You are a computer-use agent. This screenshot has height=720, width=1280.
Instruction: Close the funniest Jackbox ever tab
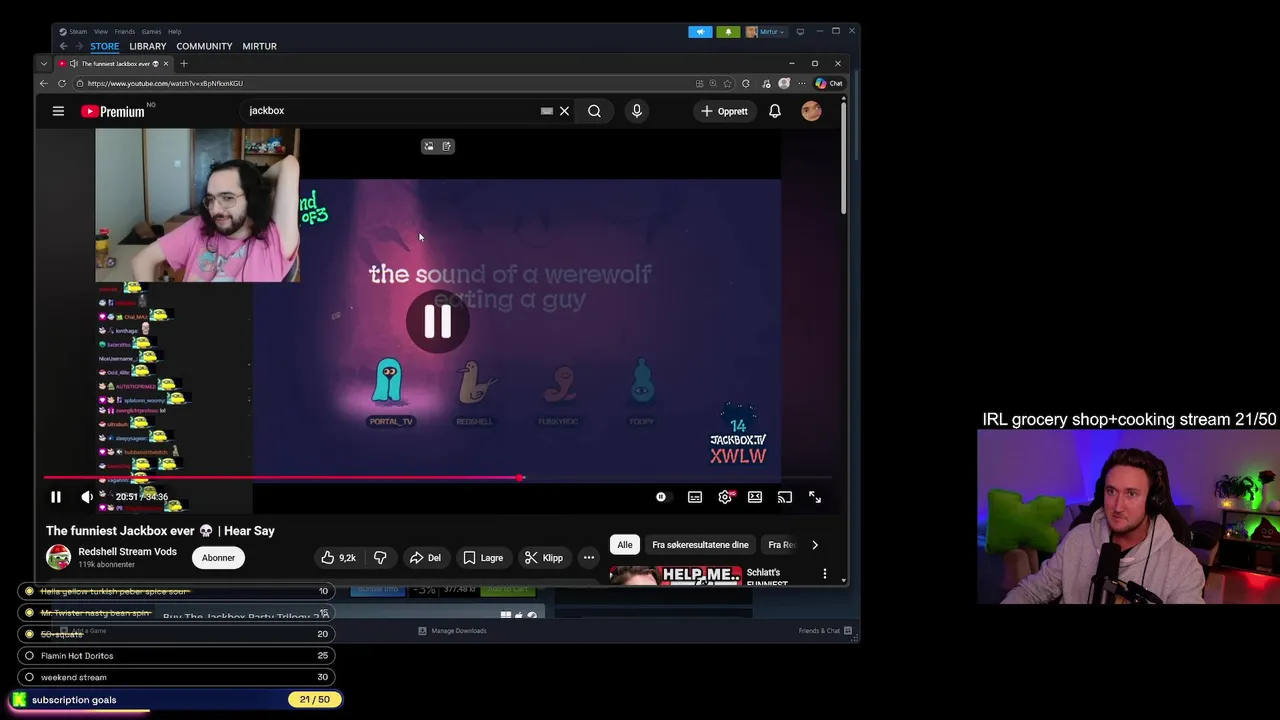click(168, 64)
